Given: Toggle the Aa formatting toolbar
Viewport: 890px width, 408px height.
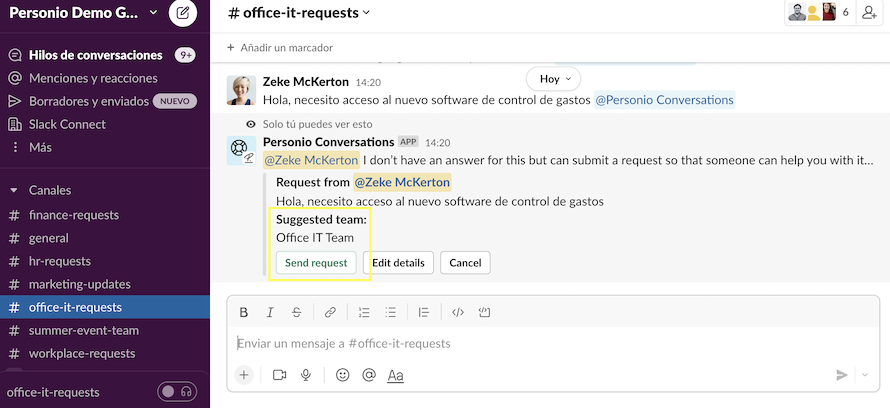Looking at the screenshot, I should 396,375.
